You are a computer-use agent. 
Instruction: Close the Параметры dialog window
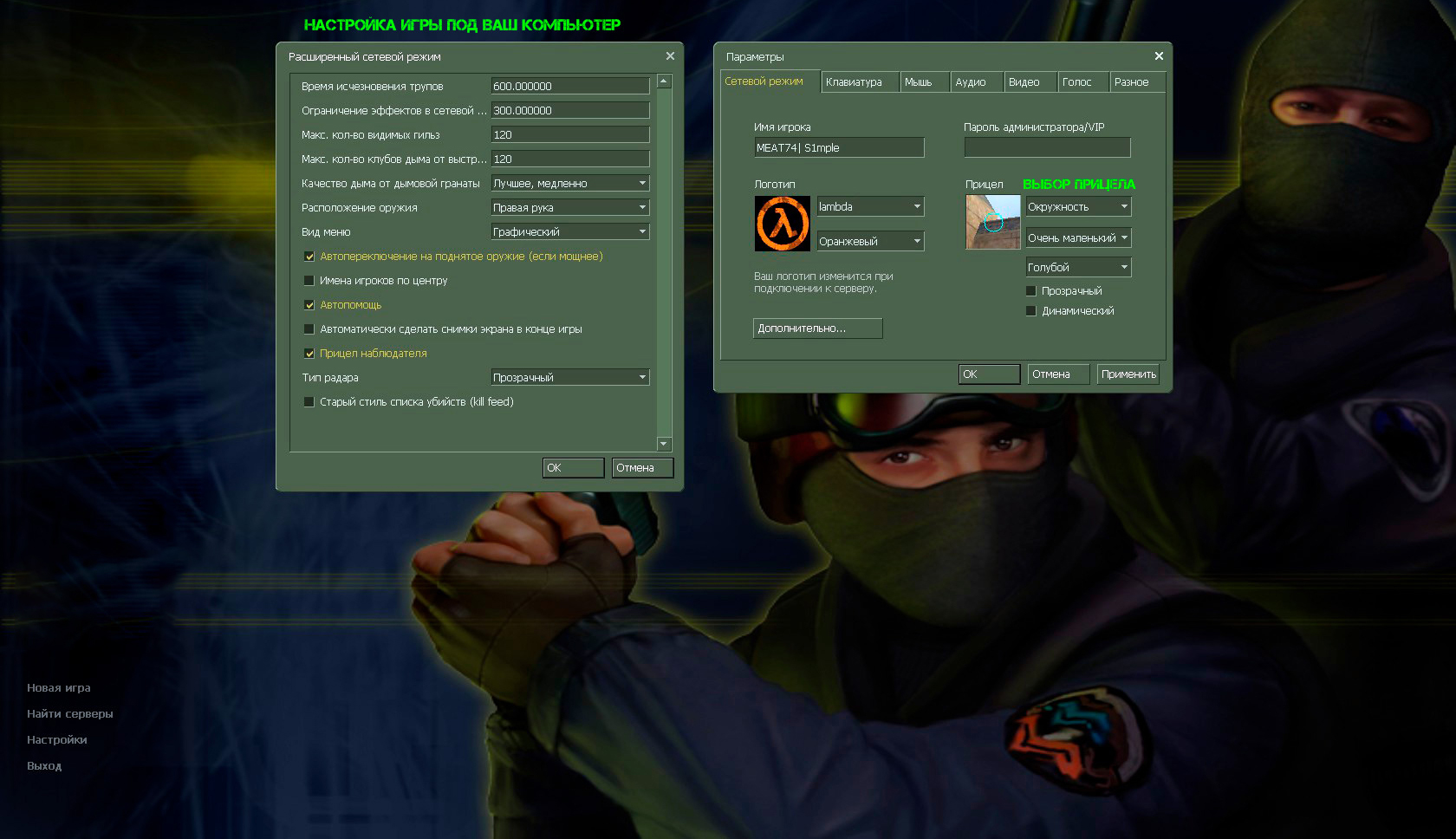click(1159, 56)
